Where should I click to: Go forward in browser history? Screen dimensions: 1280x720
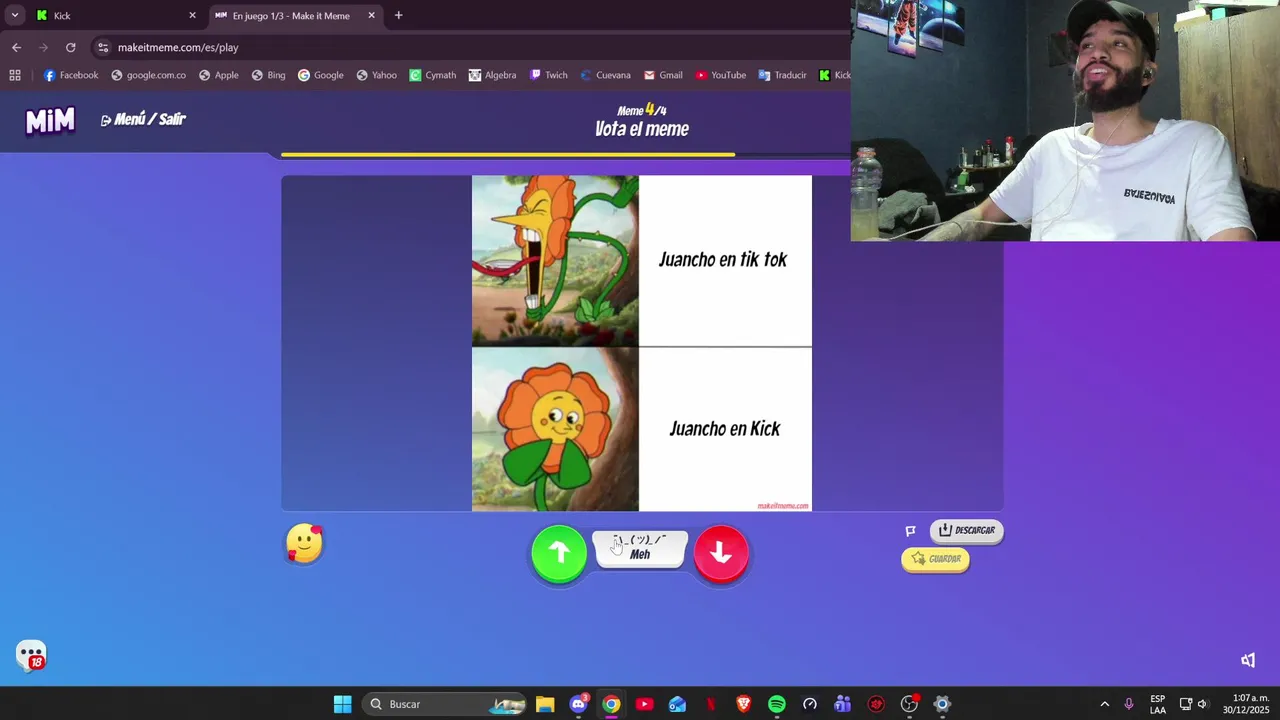[43, 47]
